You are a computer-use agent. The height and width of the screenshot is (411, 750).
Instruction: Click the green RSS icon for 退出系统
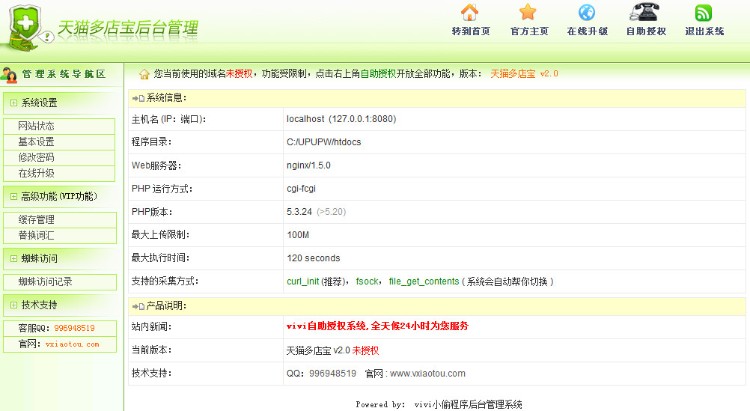point(704,13)
